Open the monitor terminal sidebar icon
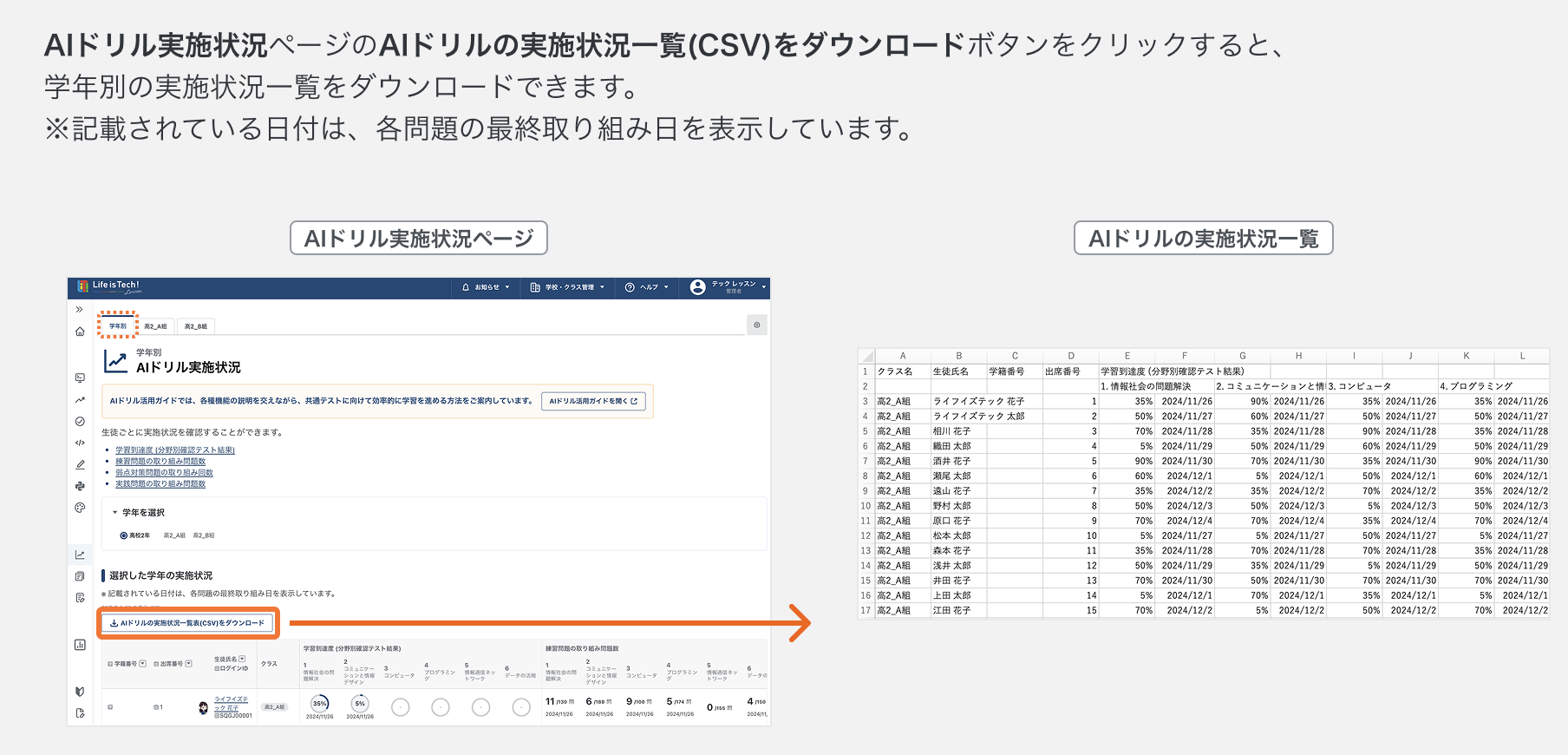 coord(80,377)
